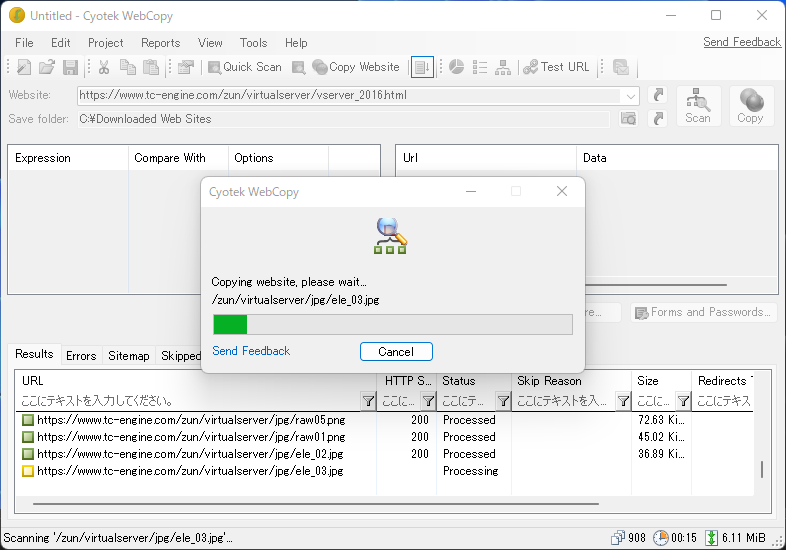786x550 pixels.
Task: Click the Copy documents toolbar icon
Action: click(x=128, y=67)
